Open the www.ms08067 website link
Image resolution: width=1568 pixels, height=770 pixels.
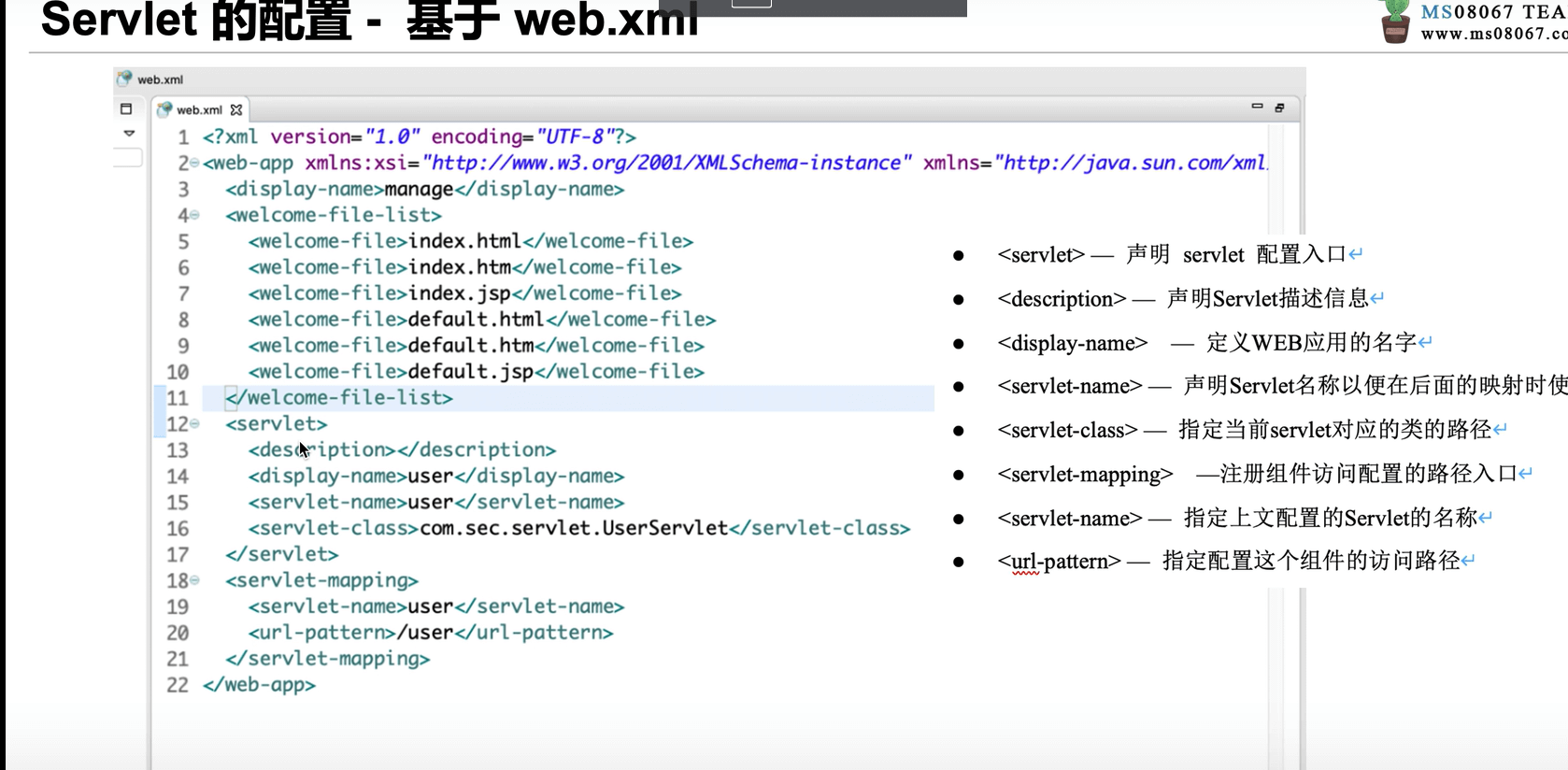pos(1493,34)
